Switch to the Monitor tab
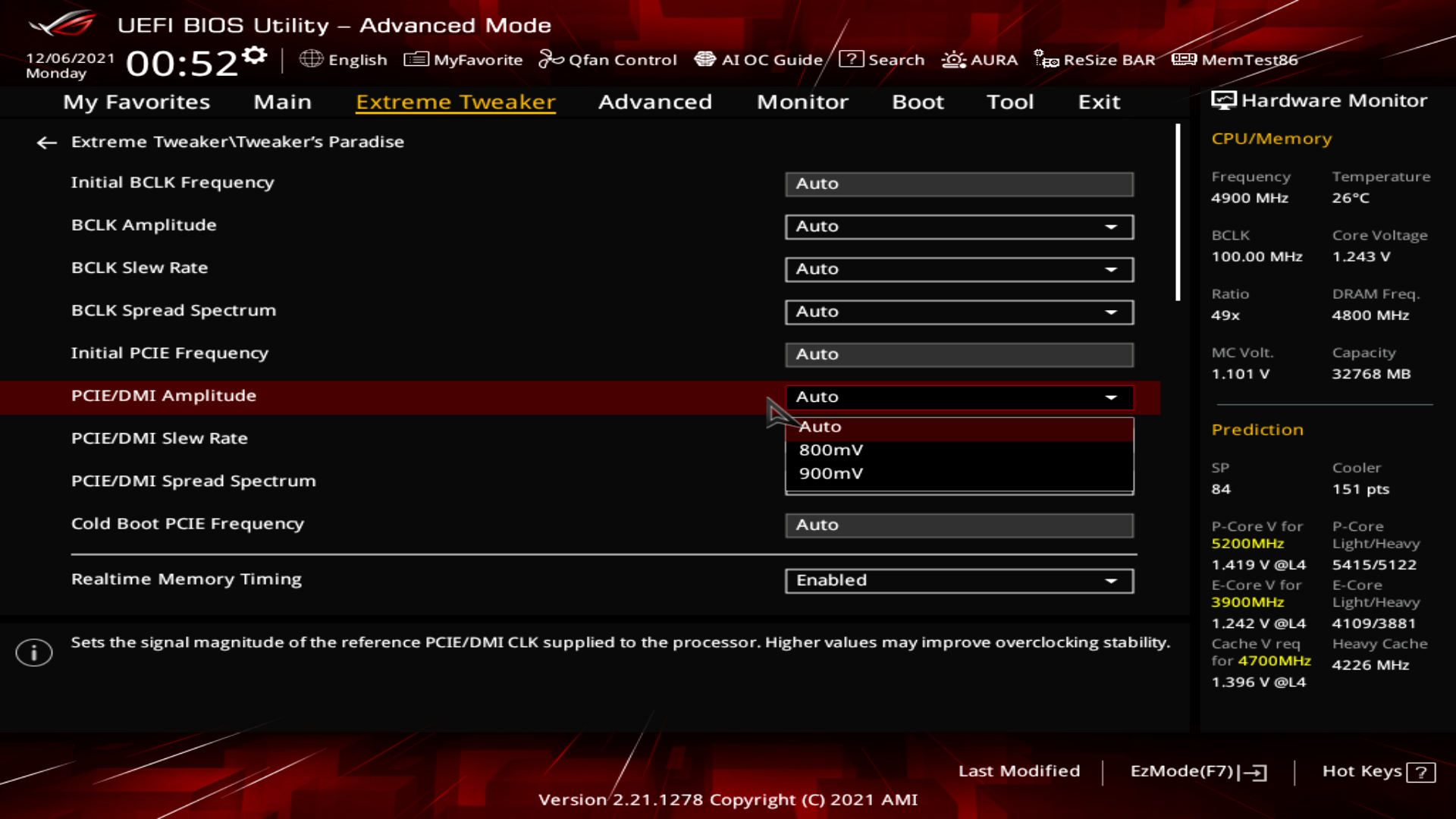This screenshot has width=1456, height=819. click(802, 102)
